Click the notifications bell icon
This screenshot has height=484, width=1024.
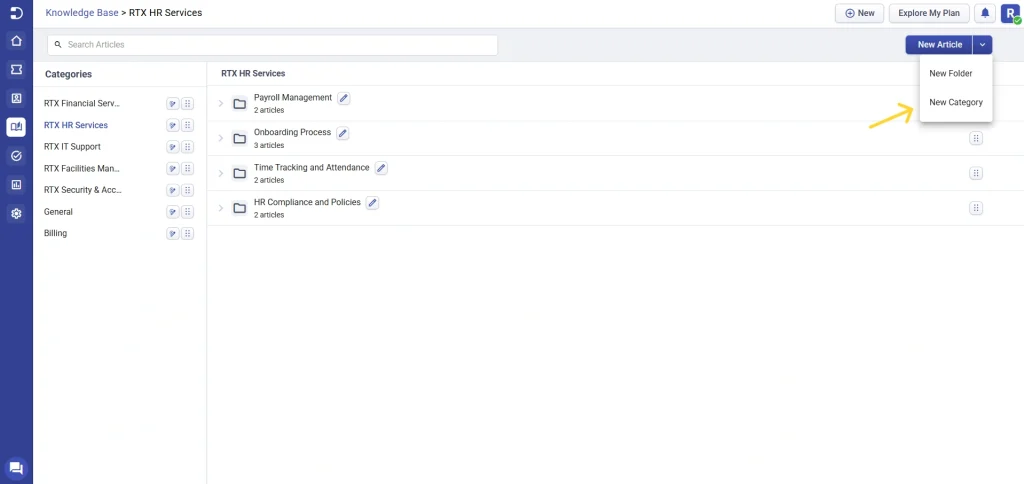[x=985, y=13]
